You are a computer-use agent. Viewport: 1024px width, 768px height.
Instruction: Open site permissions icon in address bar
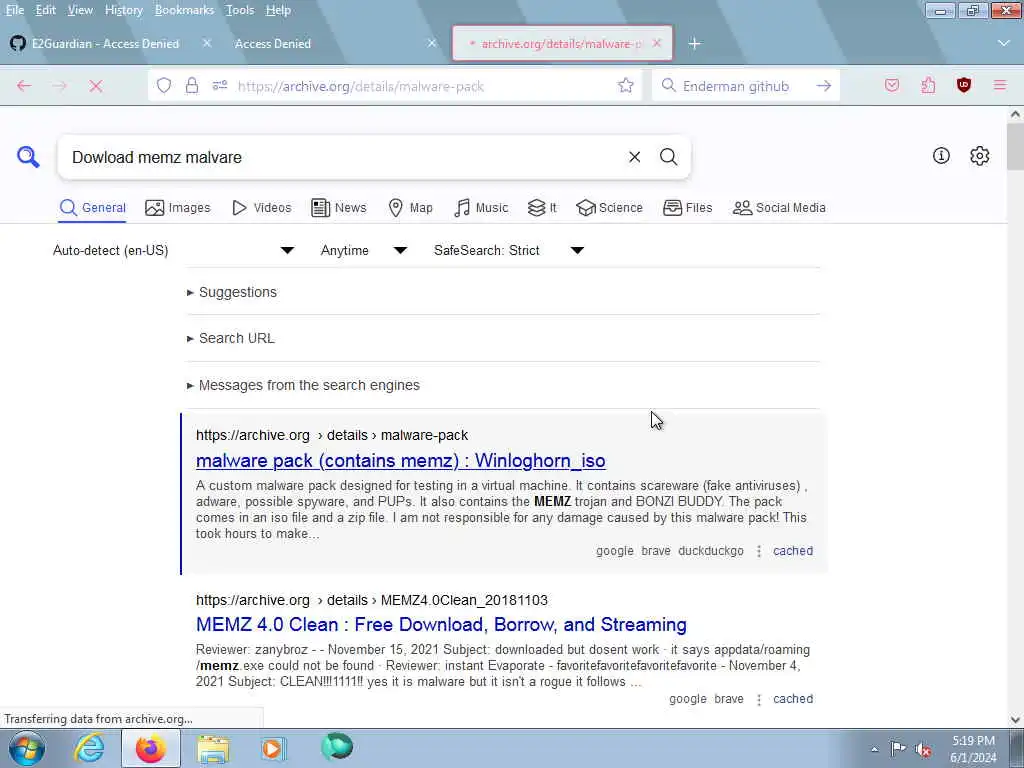pos(219,86)
